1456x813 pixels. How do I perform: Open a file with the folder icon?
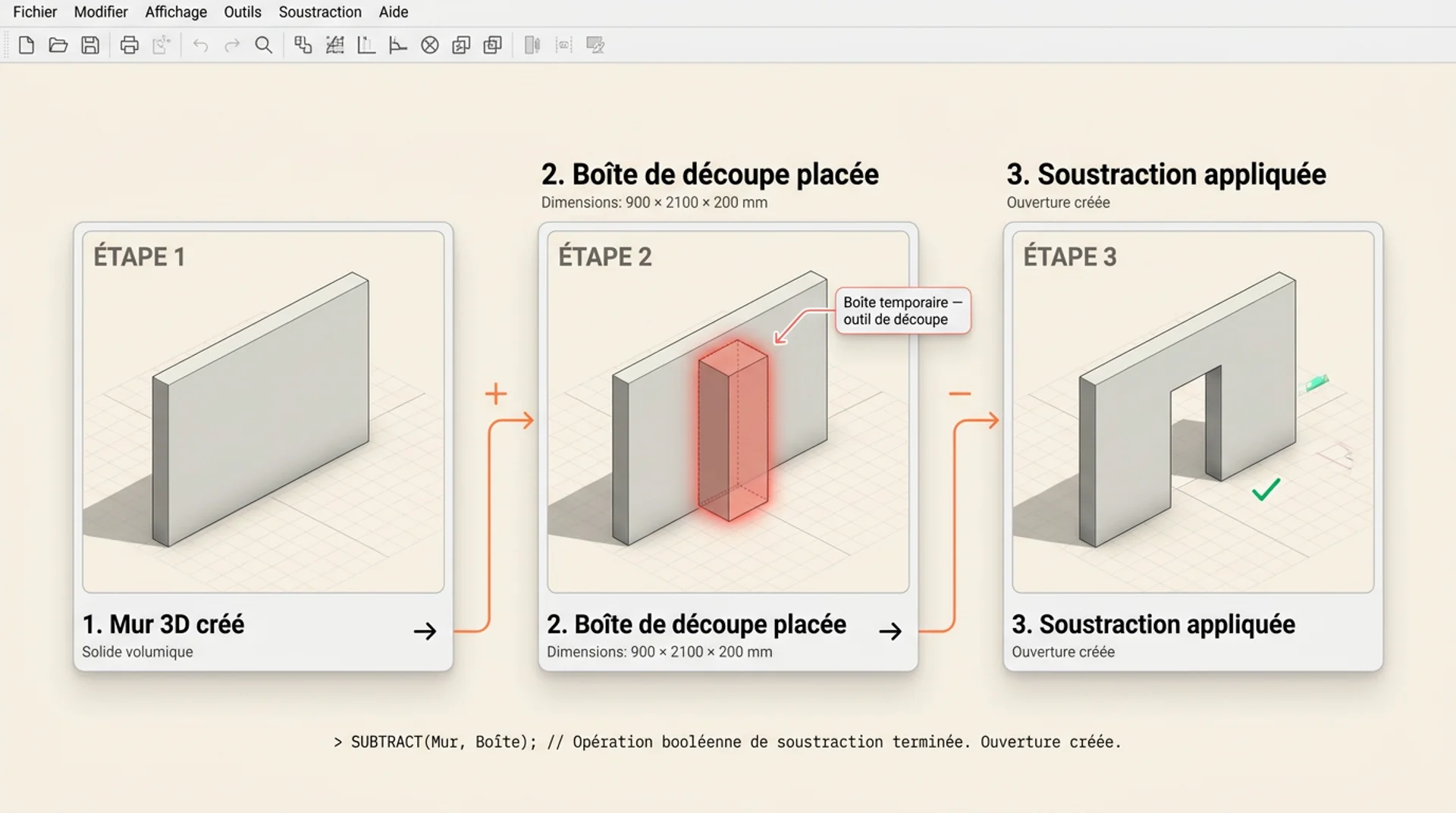pyautogui.click(x=58, y=46)
